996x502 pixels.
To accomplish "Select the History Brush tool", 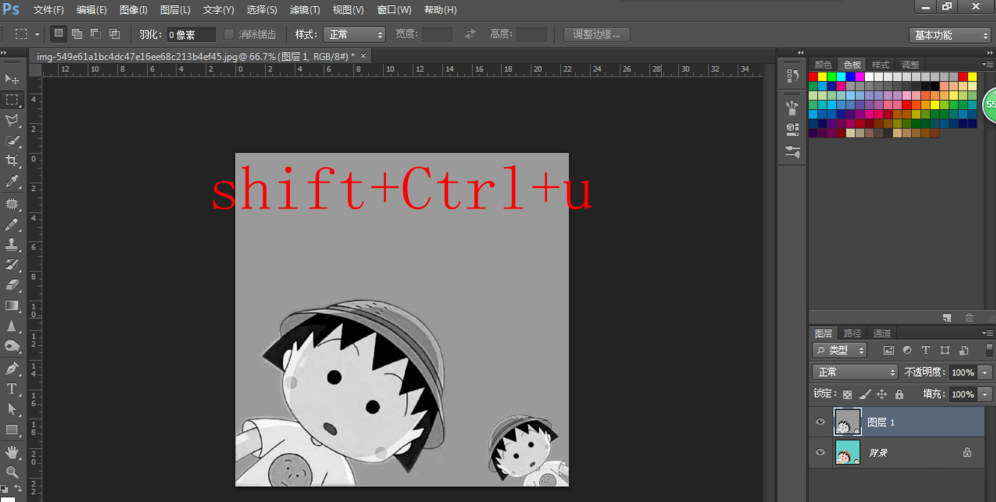I will (x=12, y=264).
